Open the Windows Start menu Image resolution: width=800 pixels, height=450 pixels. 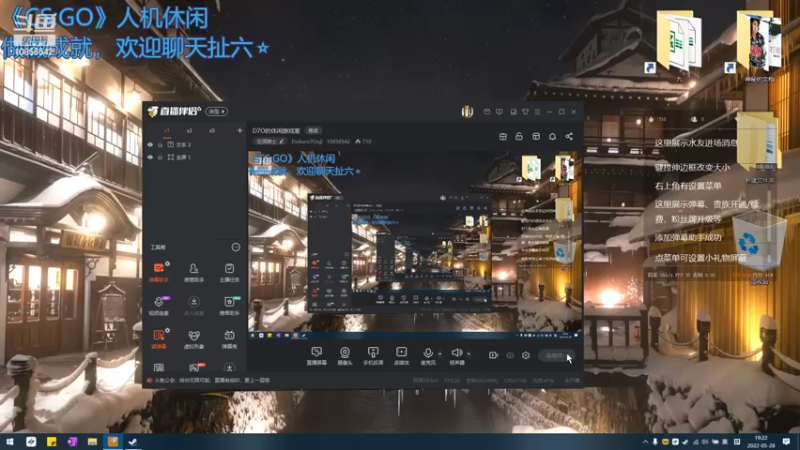coord(10,441)
